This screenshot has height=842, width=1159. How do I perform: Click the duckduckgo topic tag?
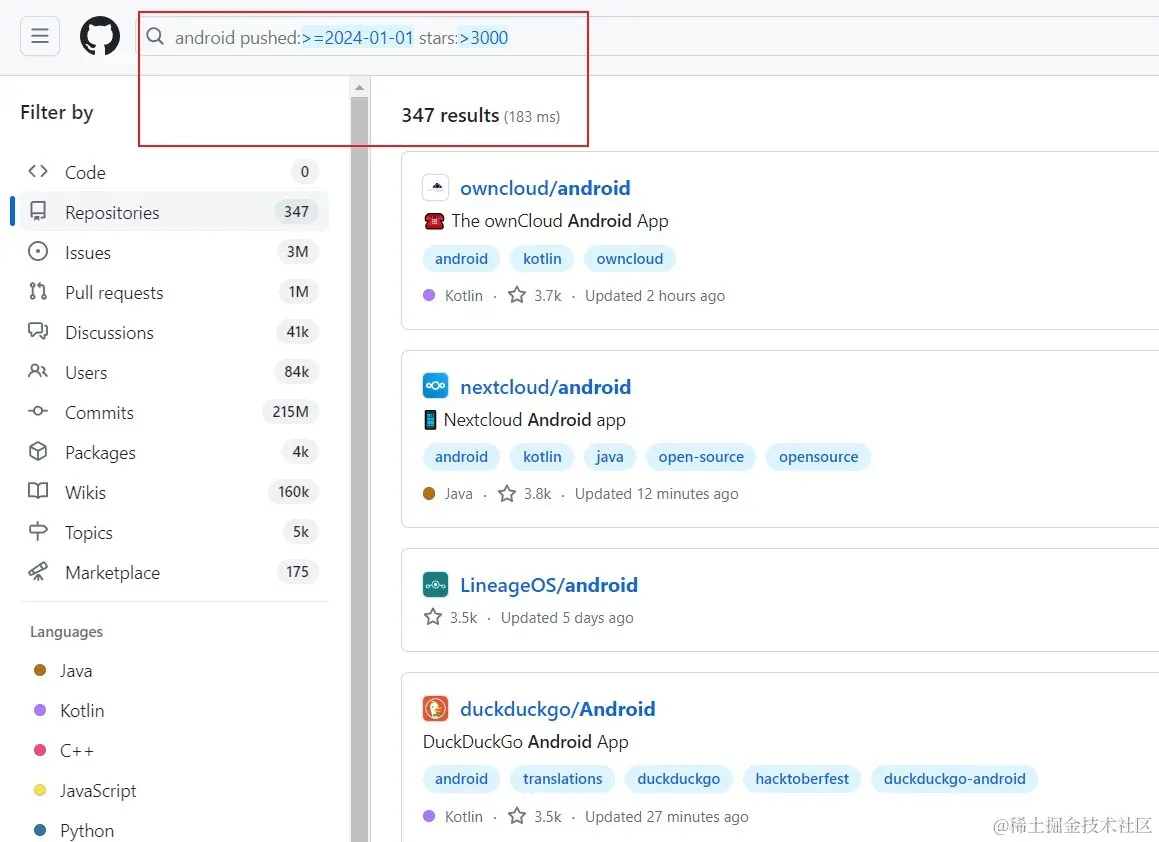(x=679, y=778)
